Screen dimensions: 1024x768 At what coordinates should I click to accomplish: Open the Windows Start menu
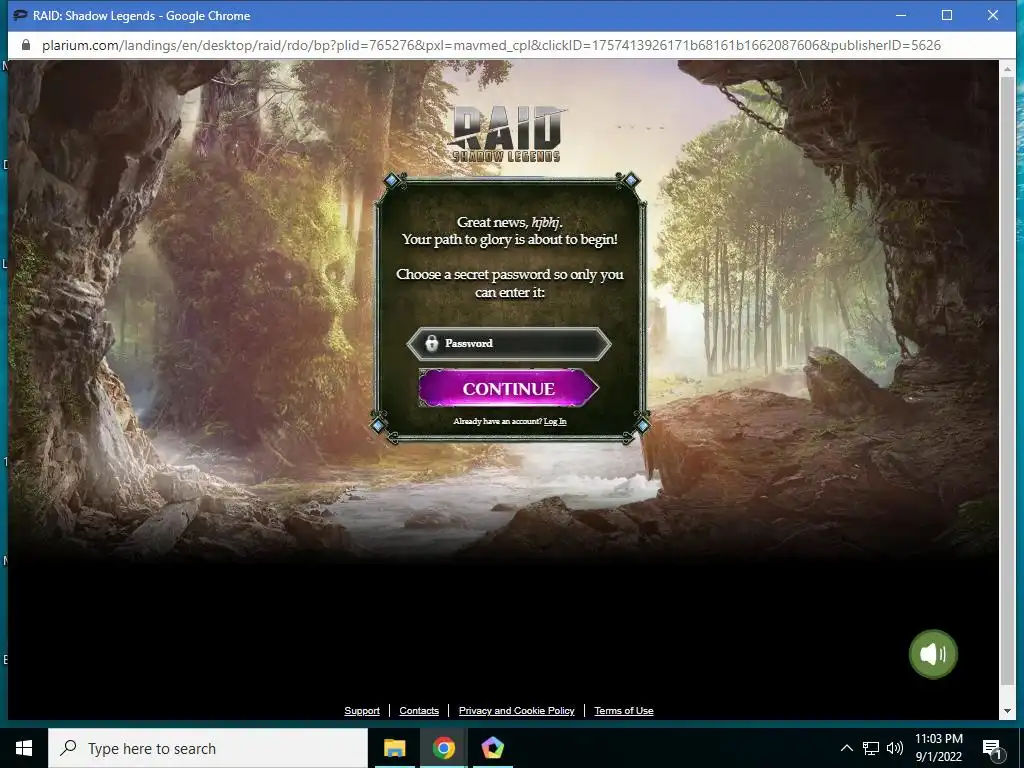[24, 748]
